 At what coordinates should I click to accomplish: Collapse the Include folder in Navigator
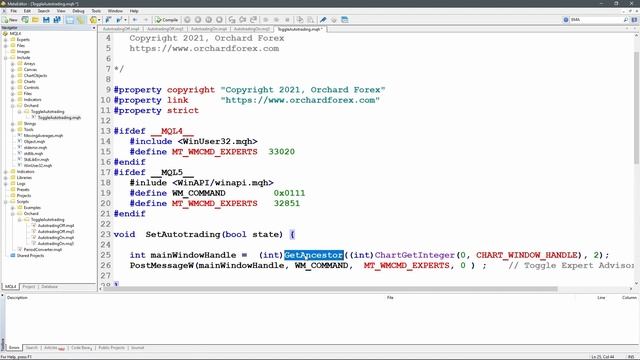click(x=6, y=58)
